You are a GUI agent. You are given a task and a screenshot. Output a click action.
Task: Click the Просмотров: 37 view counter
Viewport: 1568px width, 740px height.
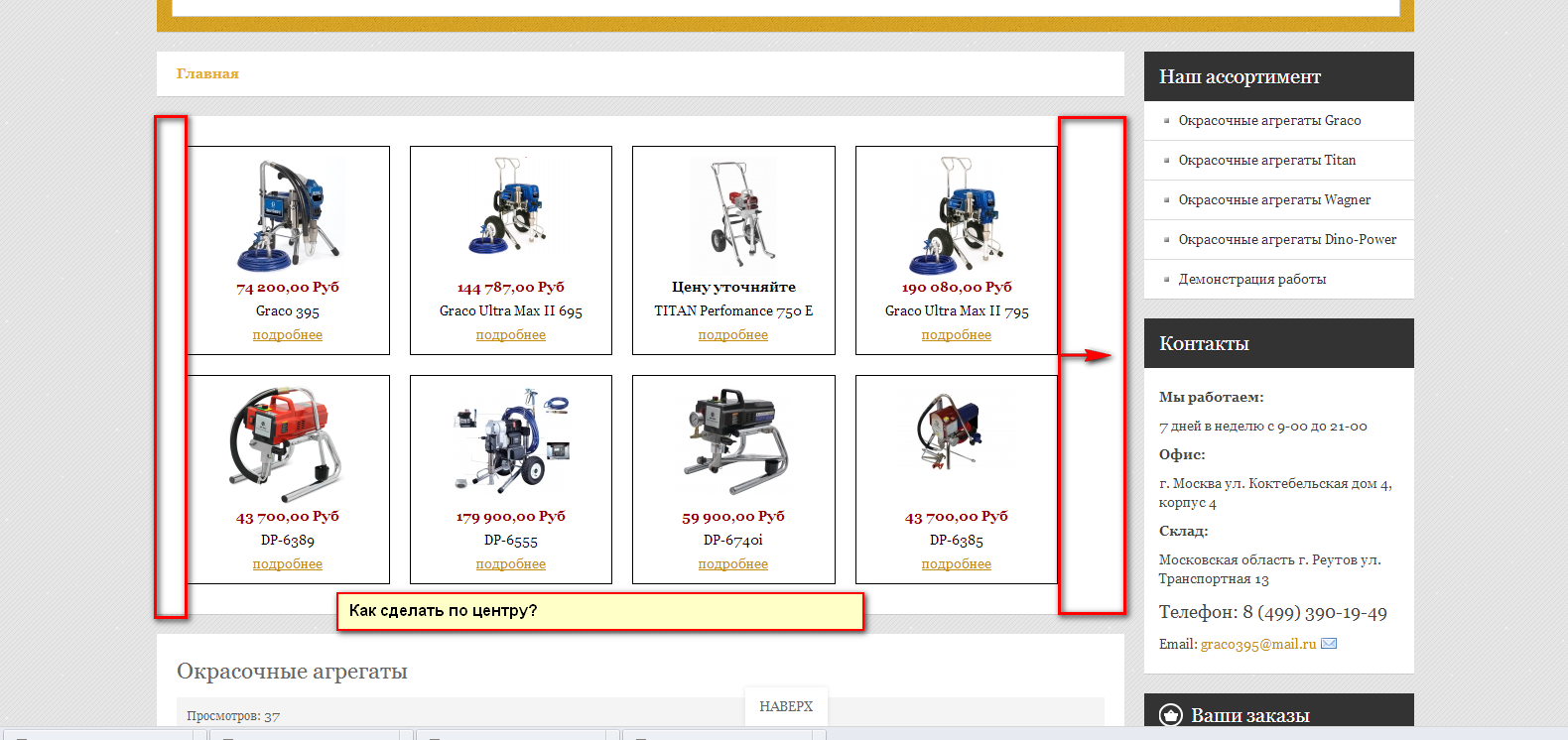pyautogui.click(x=233, y=716)
